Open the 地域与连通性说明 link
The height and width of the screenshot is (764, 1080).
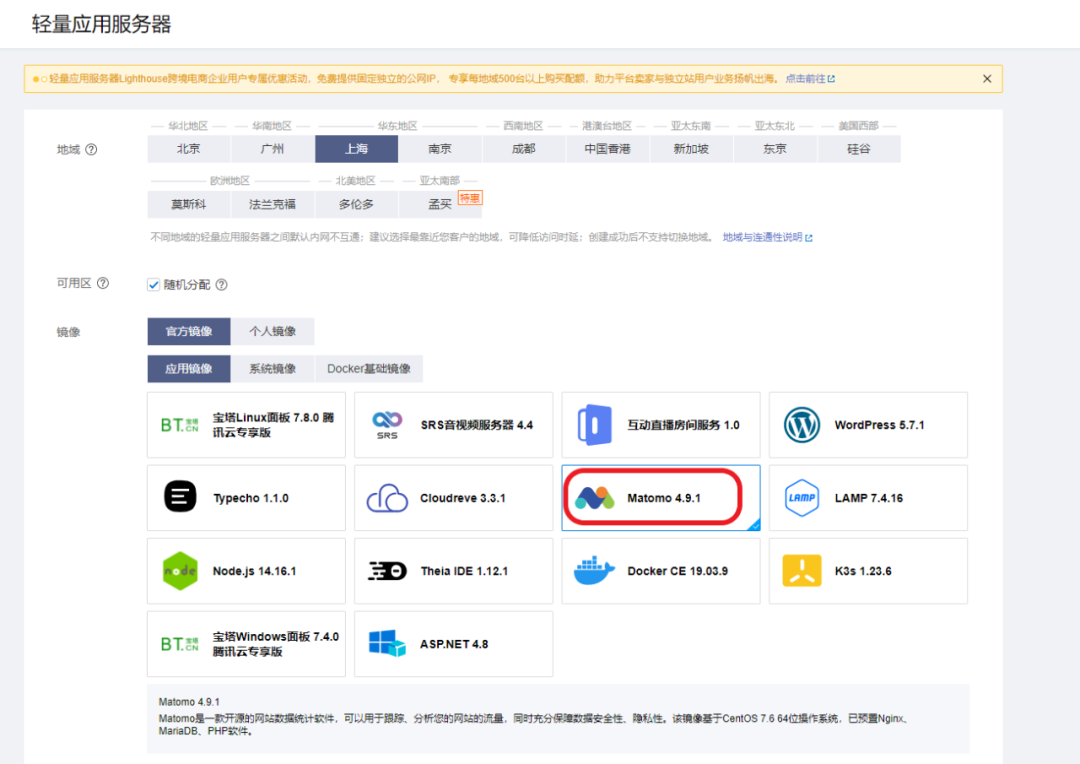coord(767,237)
